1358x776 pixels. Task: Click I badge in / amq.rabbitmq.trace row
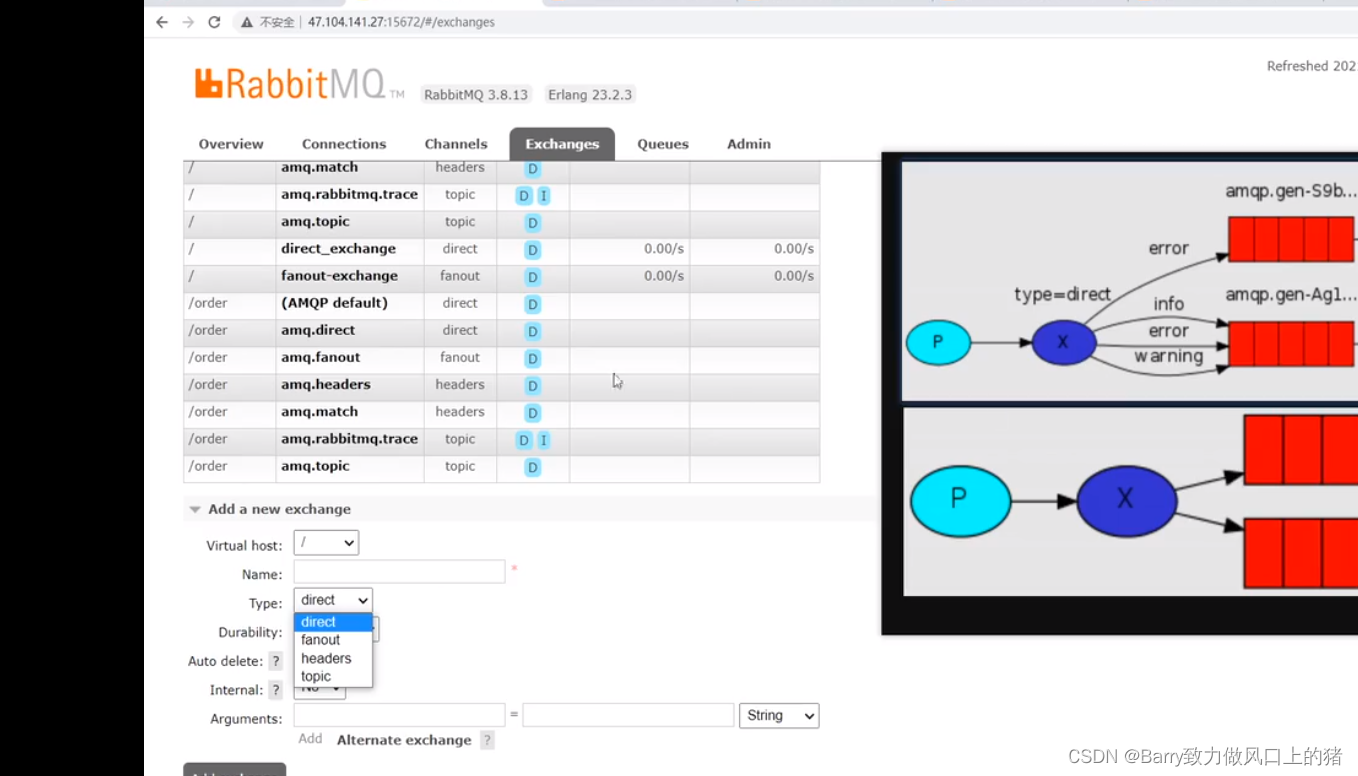point(544,196)
